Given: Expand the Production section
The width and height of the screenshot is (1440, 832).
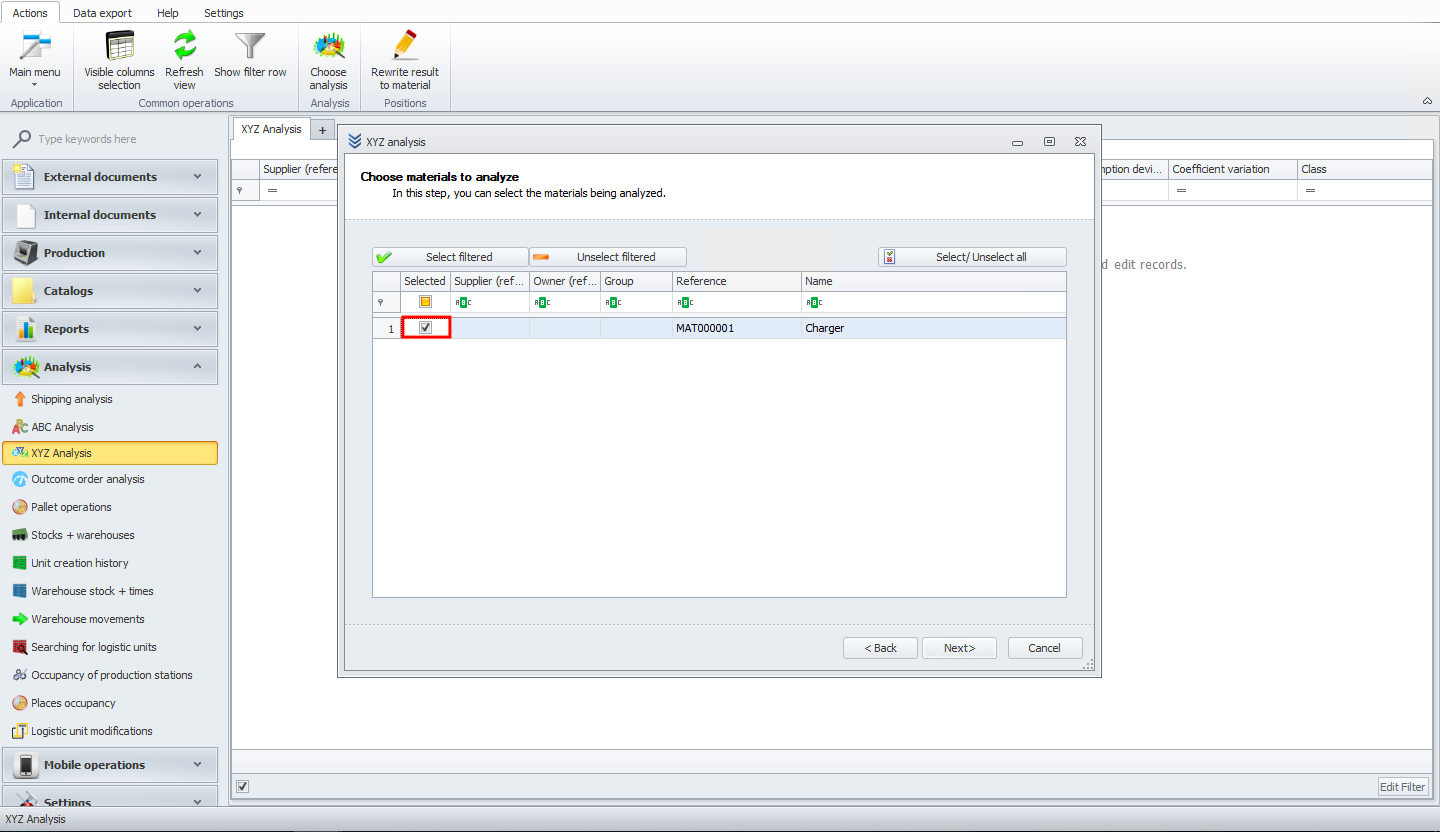Looking at the screenshot, I should tap(110, 253).
